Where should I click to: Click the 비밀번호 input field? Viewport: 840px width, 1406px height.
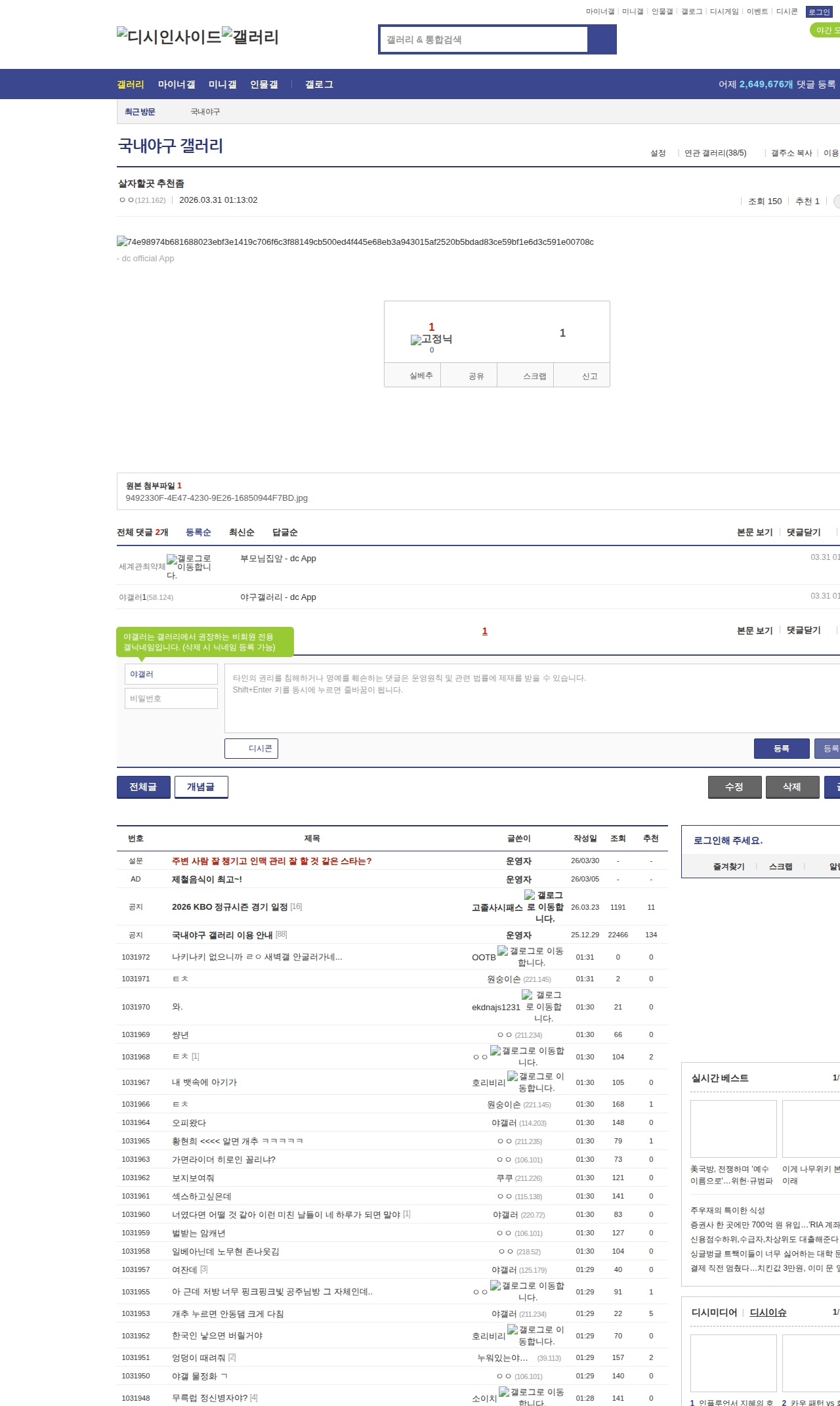click(171, 698)
